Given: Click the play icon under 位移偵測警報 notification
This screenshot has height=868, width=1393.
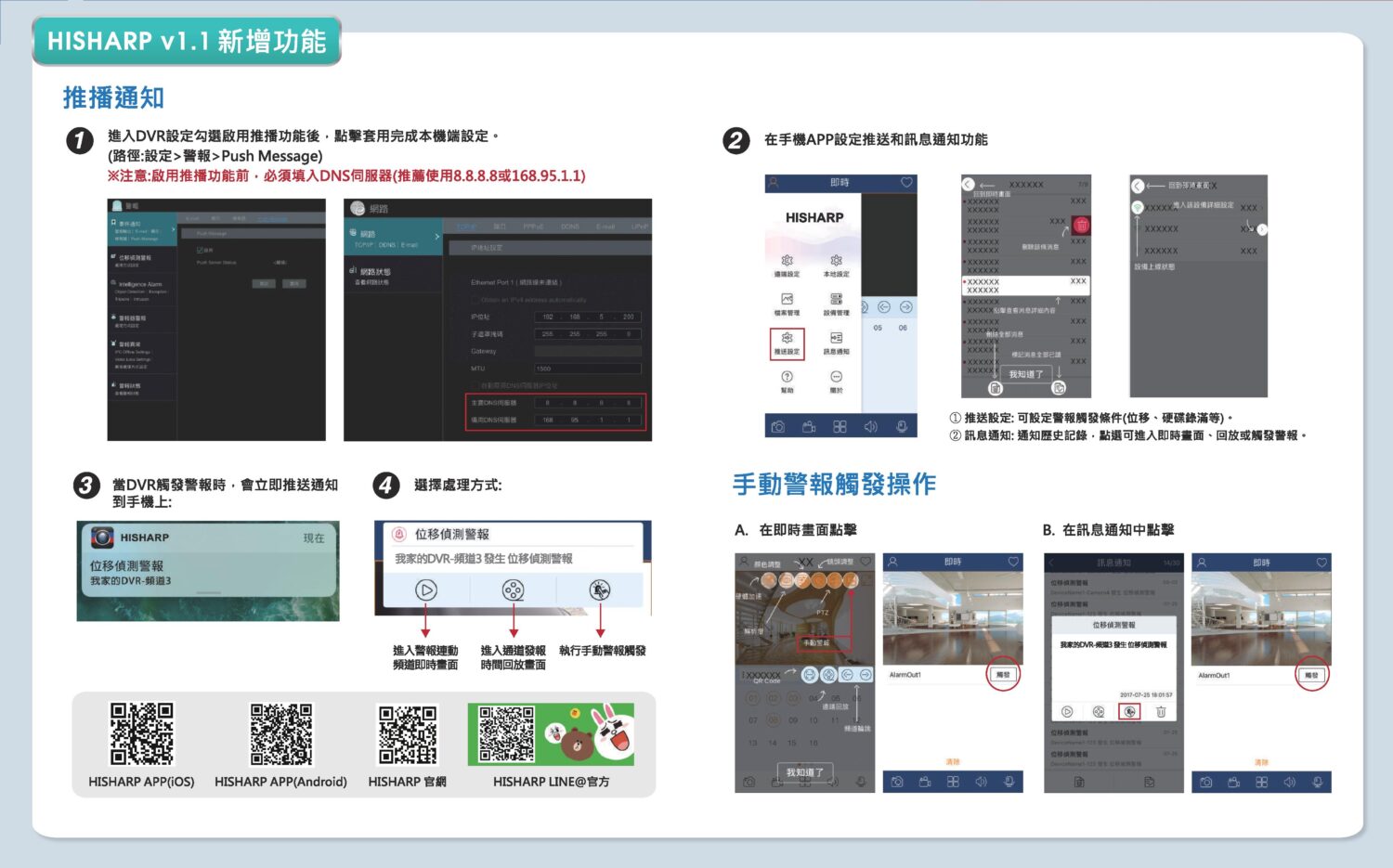Looking at the screenshot, I should point(425,589).
